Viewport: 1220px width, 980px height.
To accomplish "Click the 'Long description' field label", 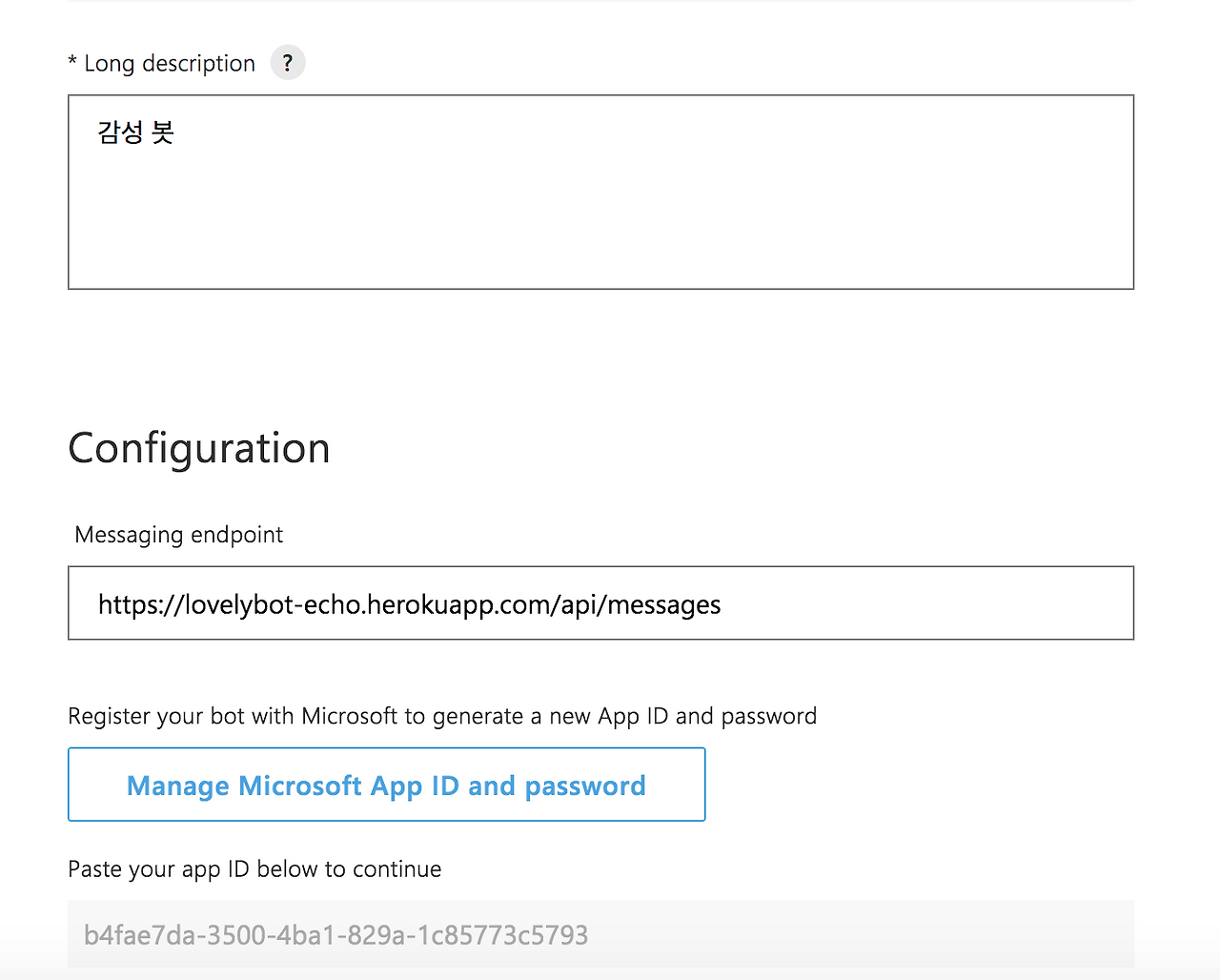I will point(170,64).
